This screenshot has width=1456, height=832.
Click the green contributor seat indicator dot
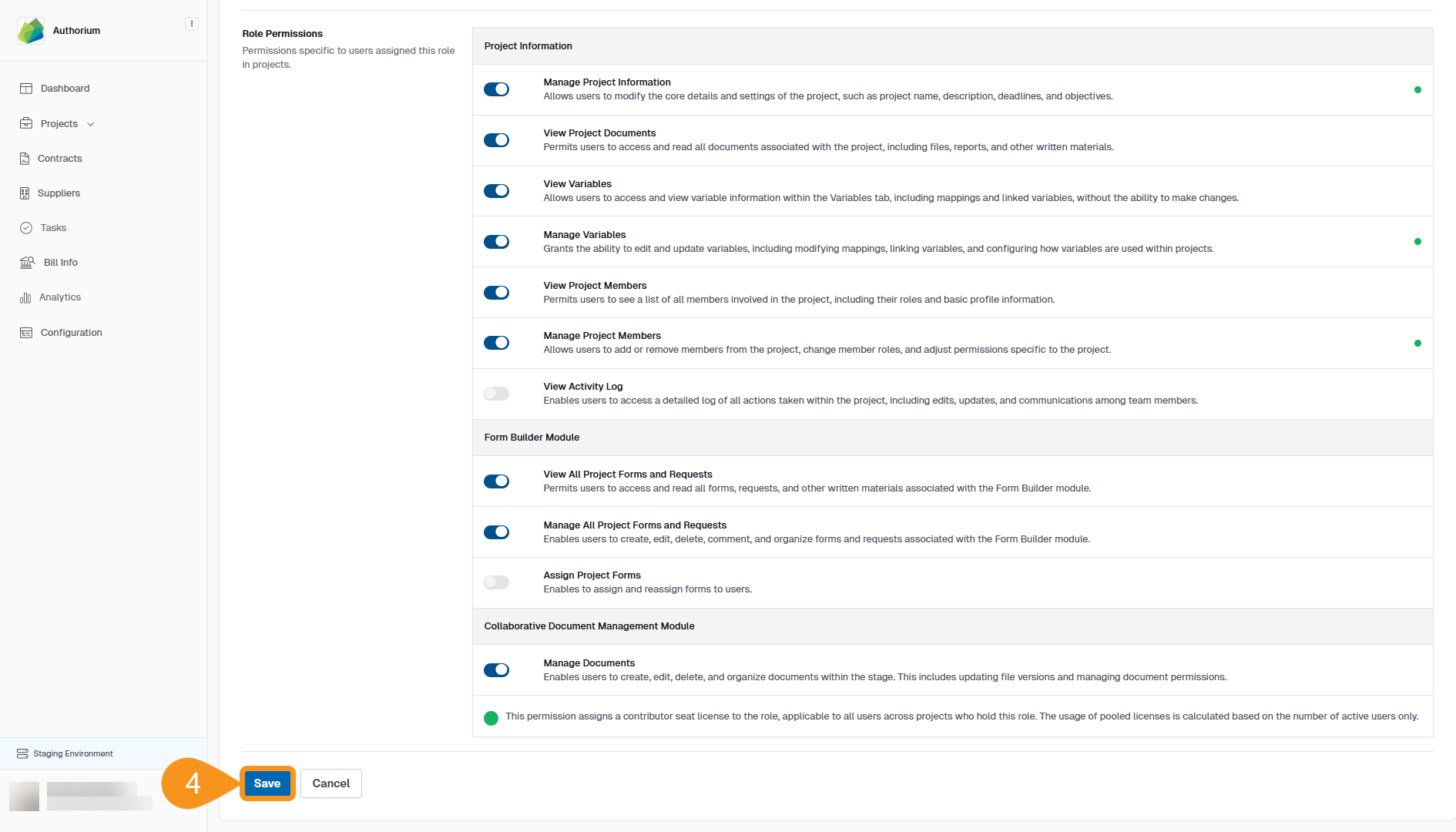(491, 717)
